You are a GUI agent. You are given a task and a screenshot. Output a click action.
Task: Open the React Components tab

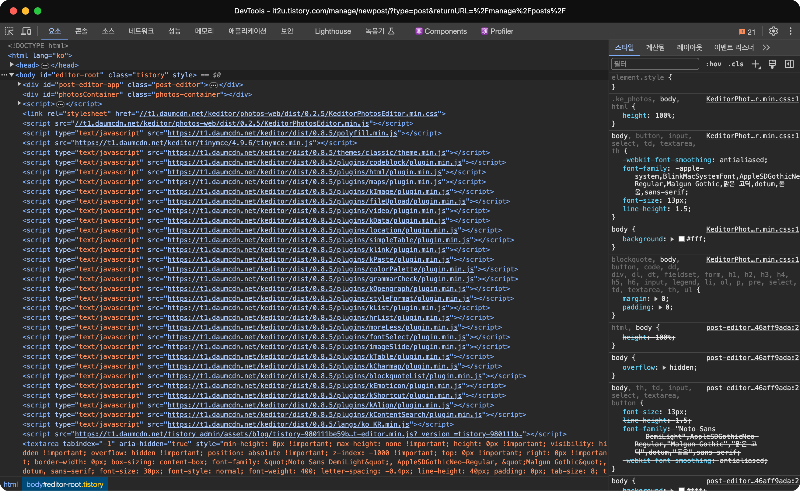tap(441, 31)
